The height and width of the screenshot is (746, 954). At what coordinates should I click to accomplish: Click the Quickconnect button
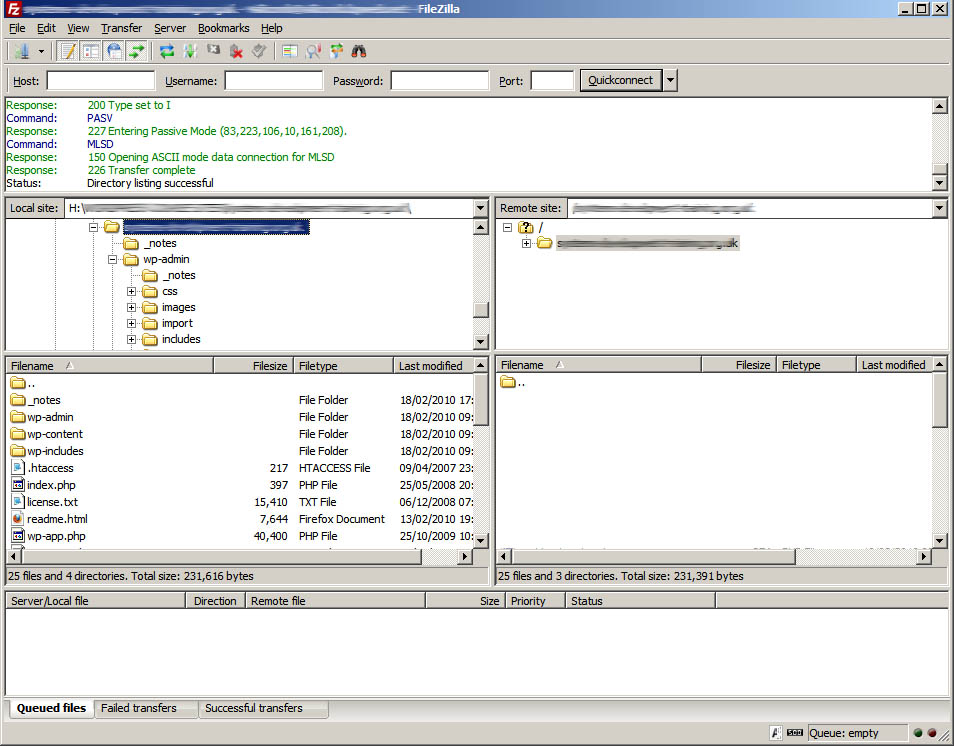pos(621,80)
